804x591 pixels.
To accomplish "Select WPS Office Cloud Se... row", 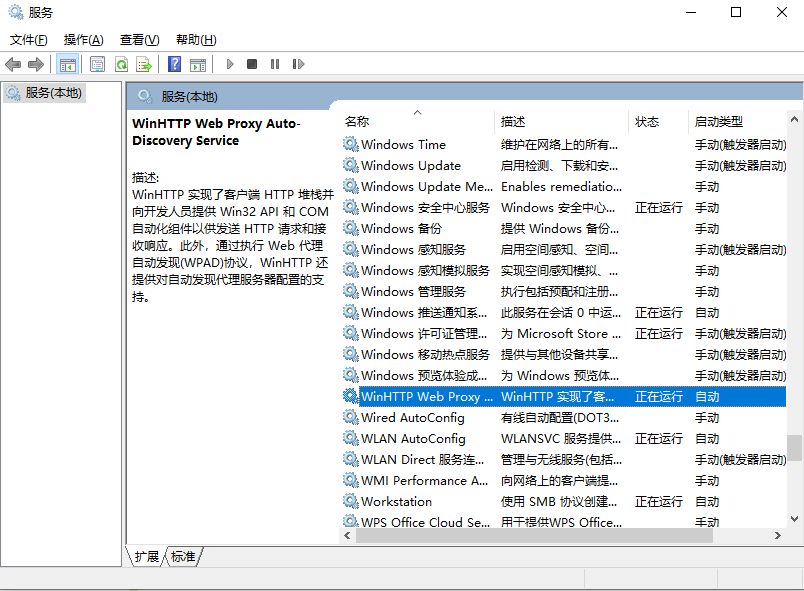I will tap(563, 522).
